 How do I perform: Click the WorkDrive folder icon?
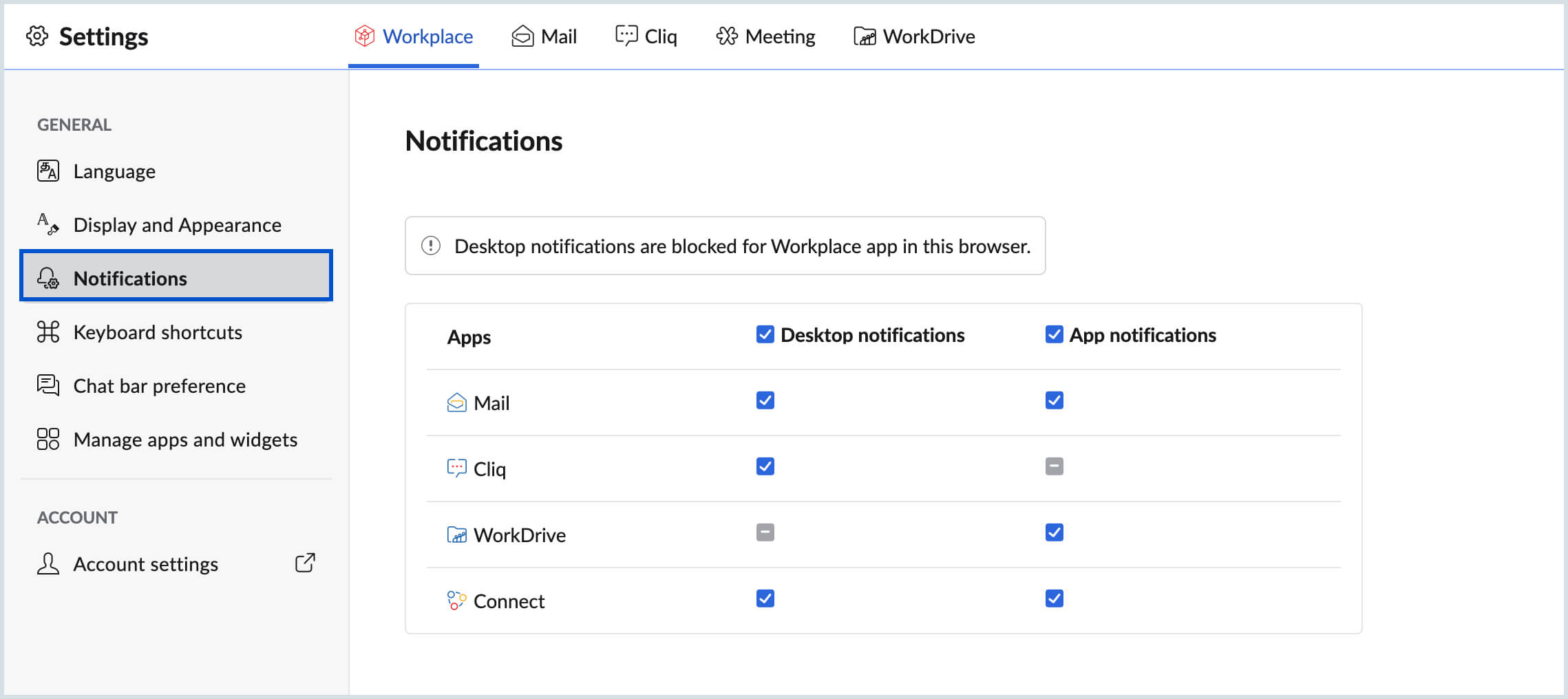[865, 36]
